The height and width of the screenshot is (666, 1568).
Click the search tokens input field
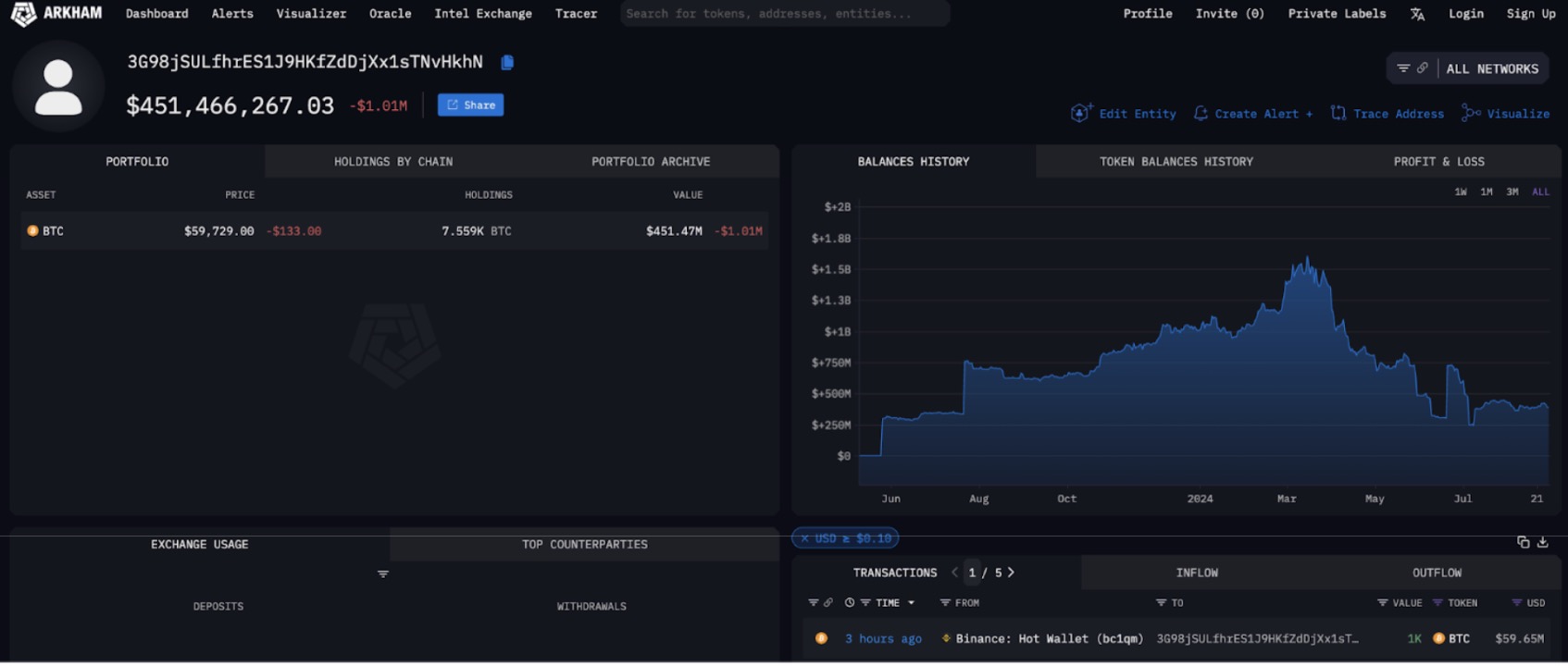click(x=785, y=14)
